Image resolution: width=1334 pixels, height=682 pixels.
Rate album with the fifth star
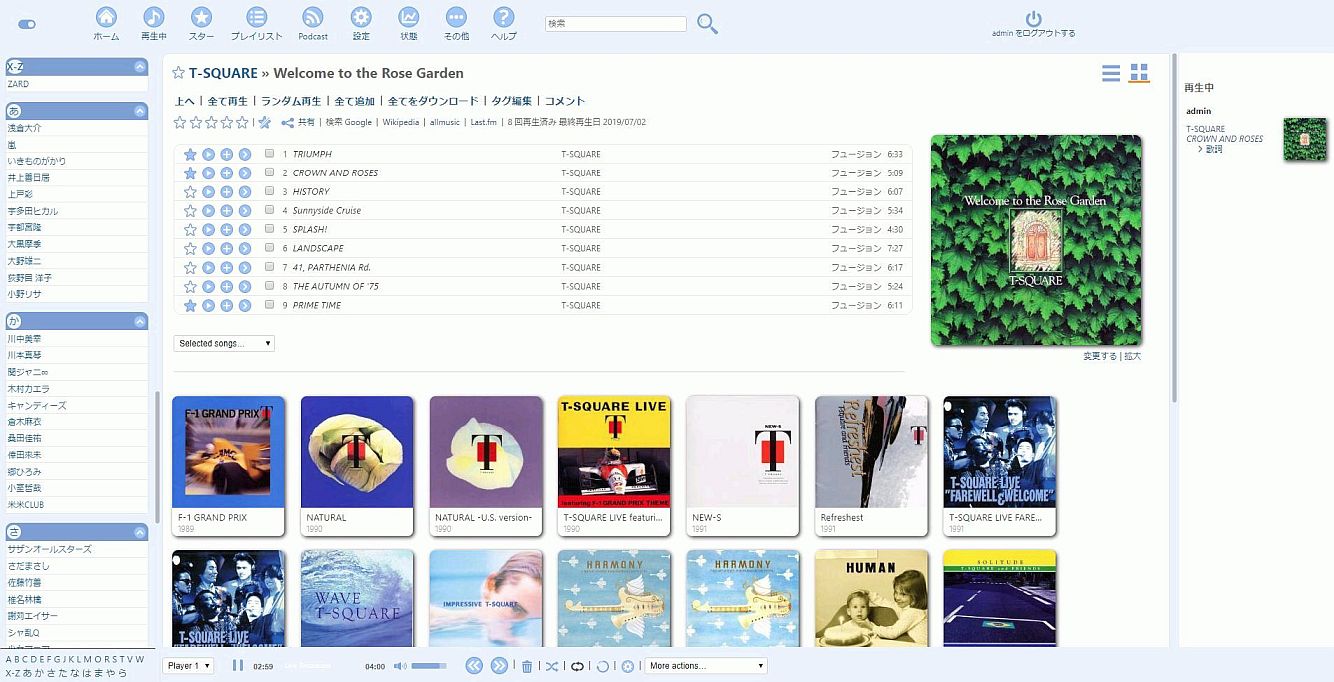[242, 123]
